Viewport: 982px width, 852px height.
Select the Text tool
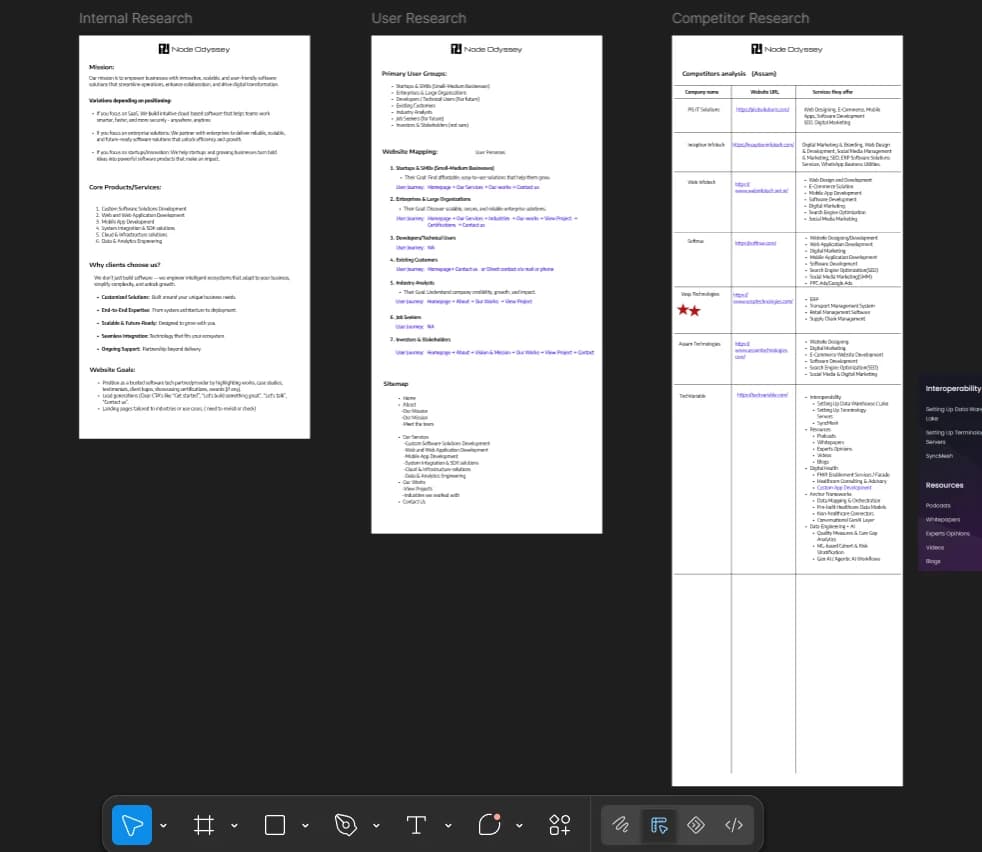point(416,825)
